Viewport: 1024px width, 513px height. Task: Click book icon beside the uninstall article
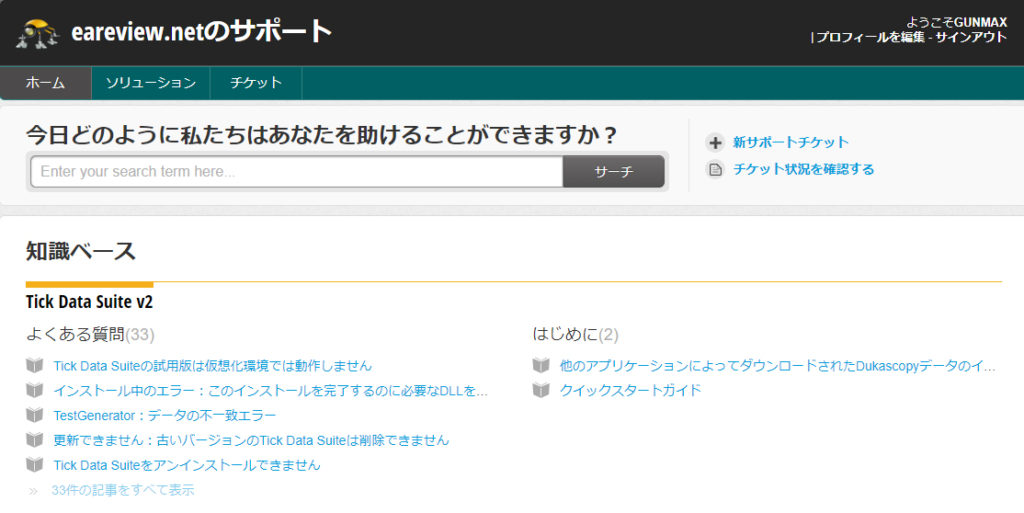click(x=35, y=465)
